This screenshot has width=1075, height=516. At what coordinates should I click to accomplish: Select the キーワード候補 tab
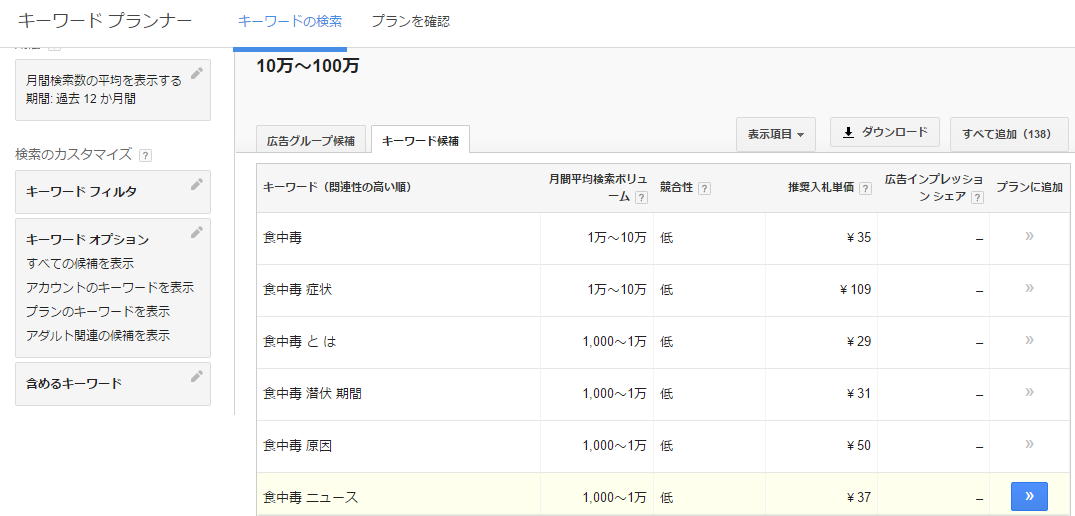[420, 141]
